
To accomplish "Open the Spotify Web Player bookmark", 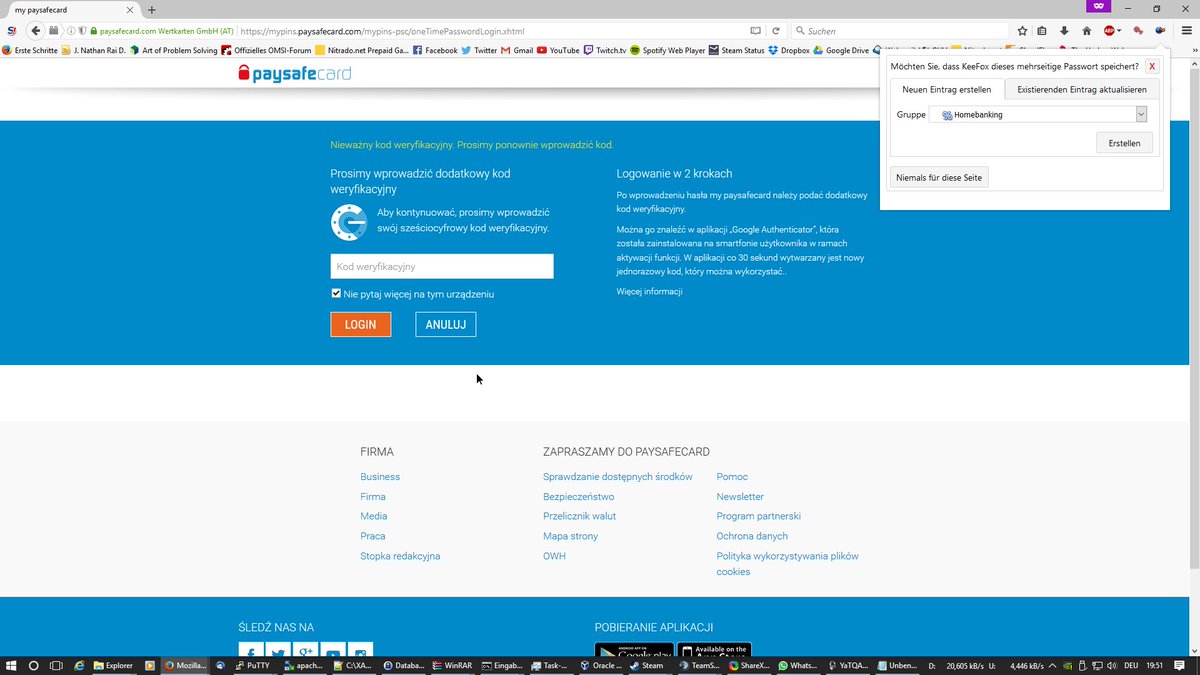I will (668, 50).
